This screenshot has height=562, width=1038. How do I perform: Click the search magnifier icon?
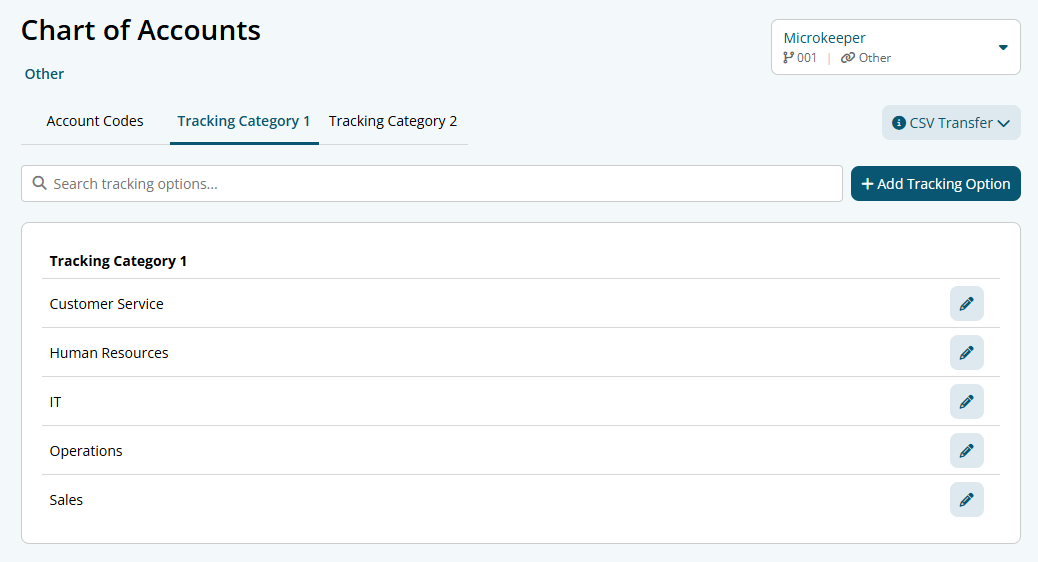coord(40,184)
